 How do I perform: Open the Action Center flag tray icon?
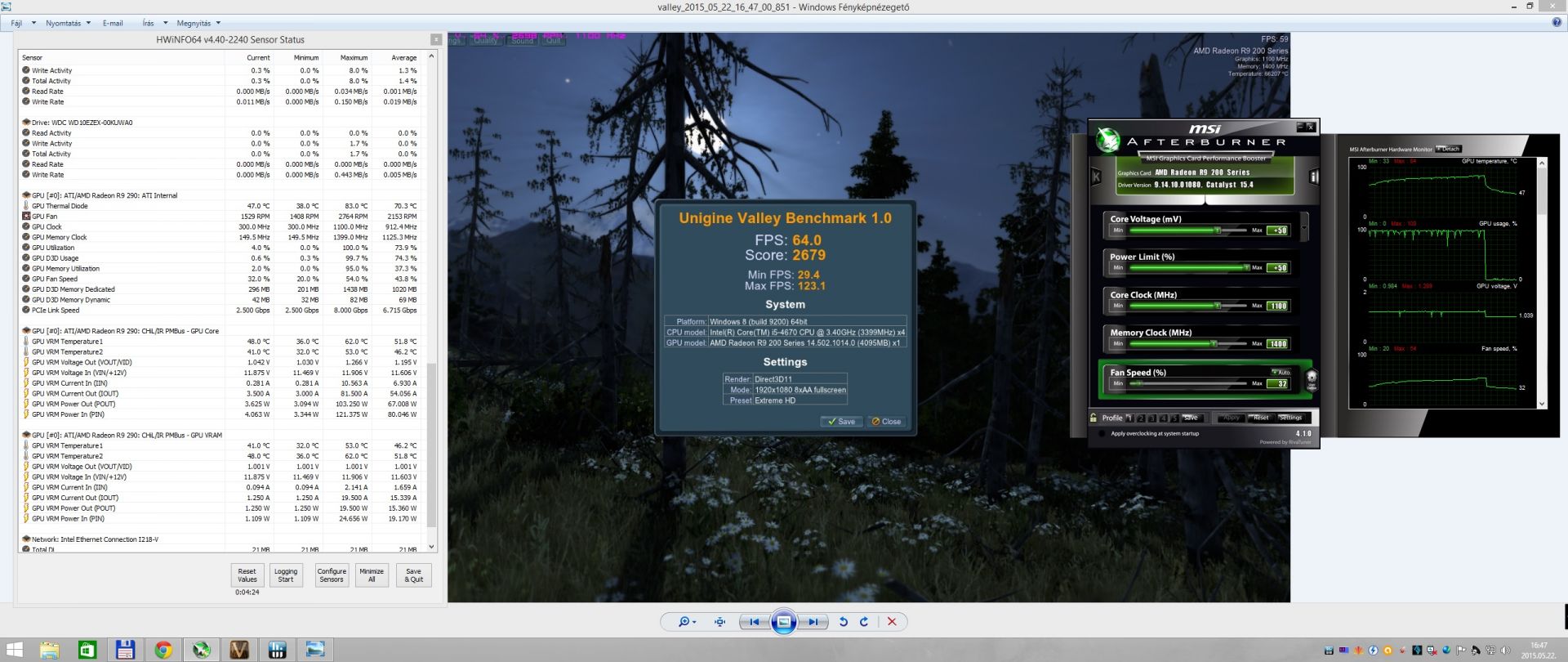tap(1461, 651)
